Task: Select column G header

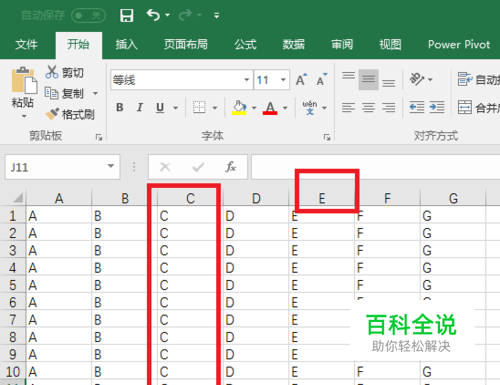Action: 453,198
